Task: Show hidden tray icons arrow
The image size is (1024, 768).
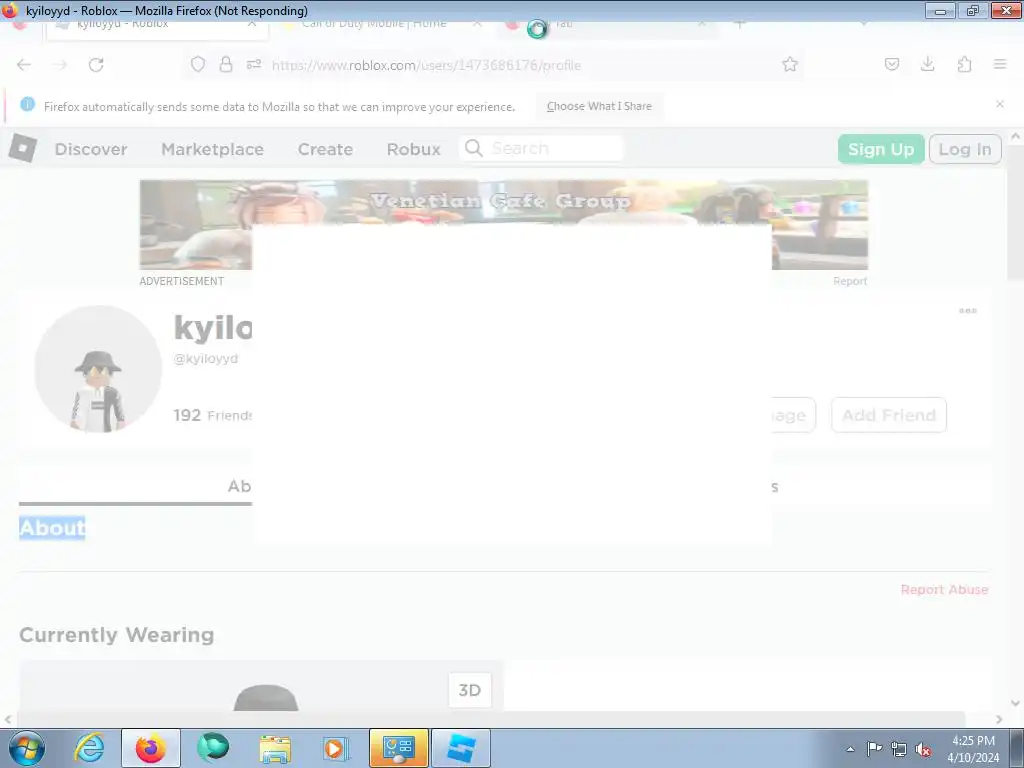Action: (x=850, y=749)
